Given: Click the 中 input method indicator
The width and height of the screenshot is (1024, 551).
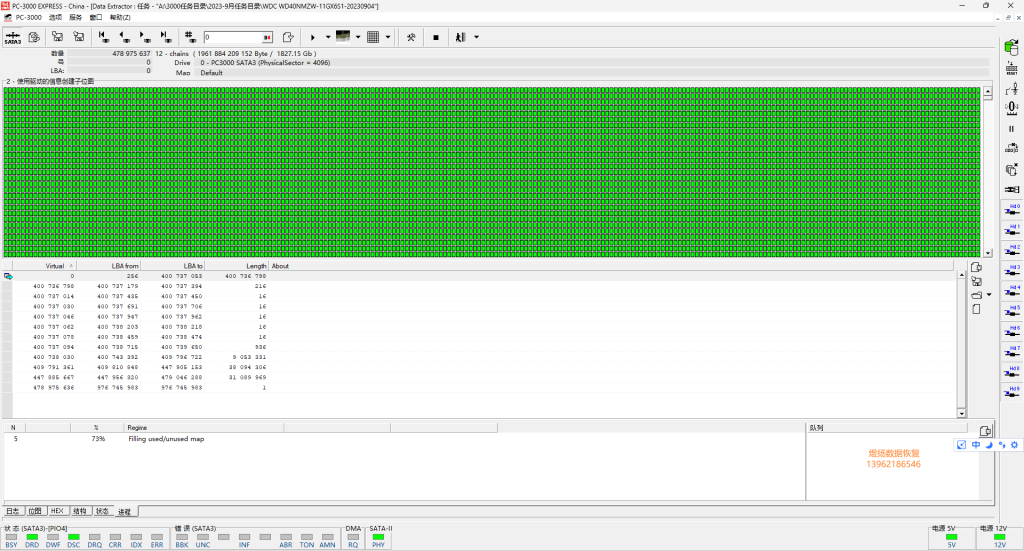Looking at the screenshot, I should pyautogui.click(x=976, y=445).
